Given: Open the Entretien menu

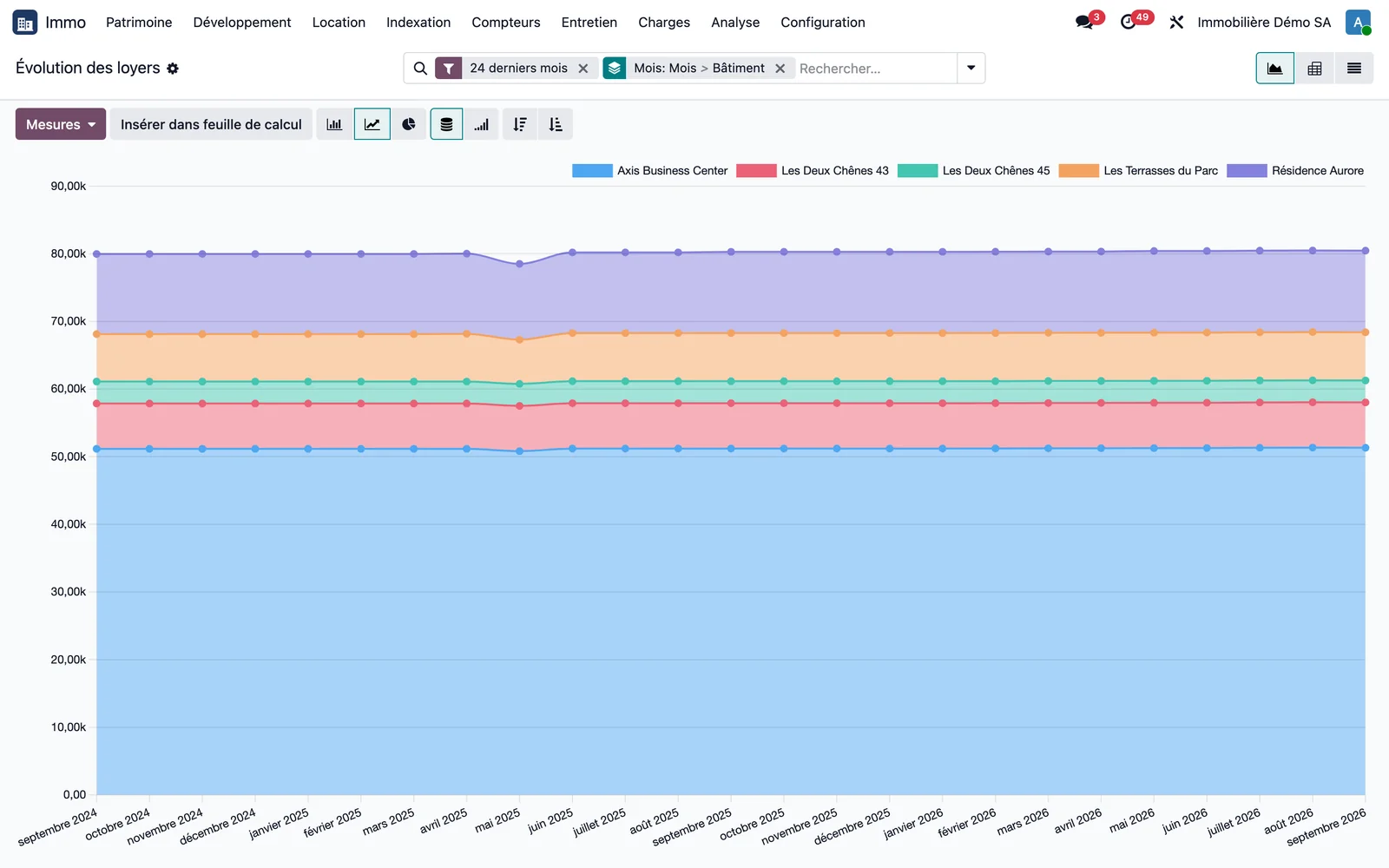Looking at the screenshot, I should [x=589, y=23].
